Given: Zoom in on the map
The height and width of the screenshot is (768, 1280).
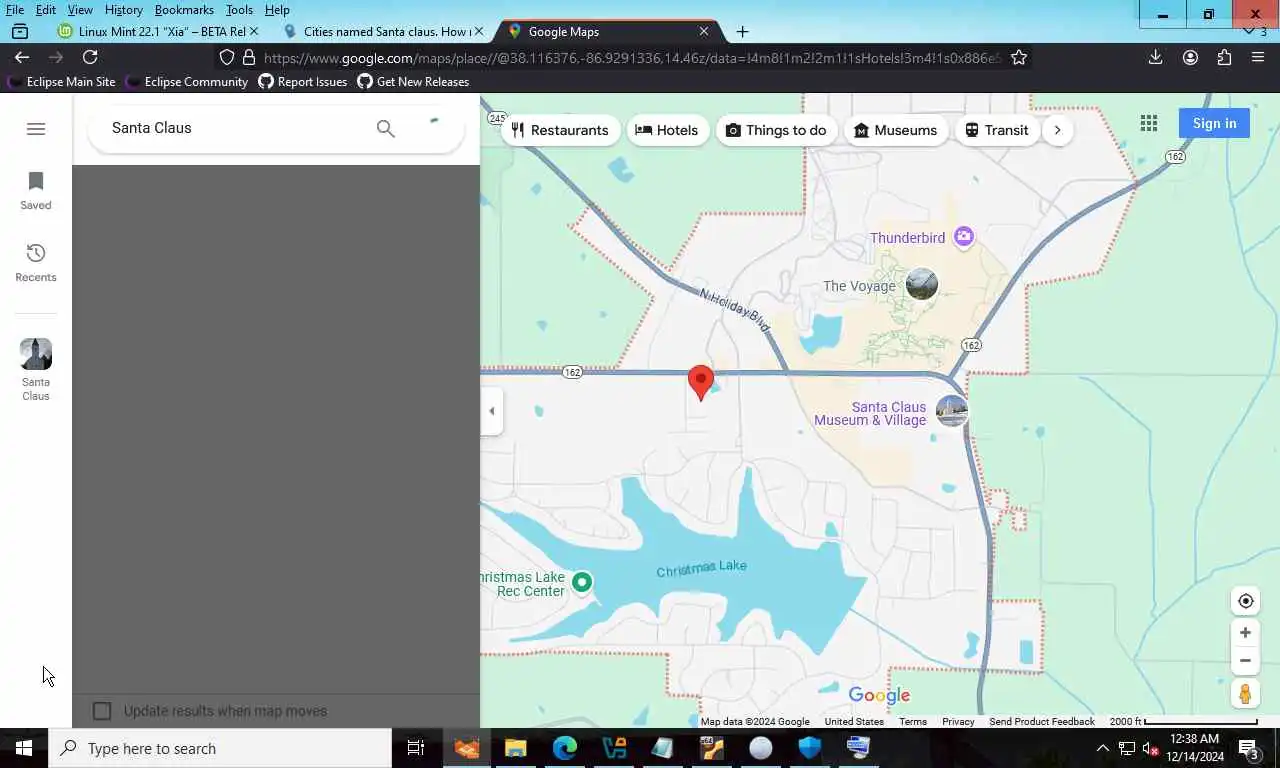Looking at the screenshot, I should coord(1245,632).
